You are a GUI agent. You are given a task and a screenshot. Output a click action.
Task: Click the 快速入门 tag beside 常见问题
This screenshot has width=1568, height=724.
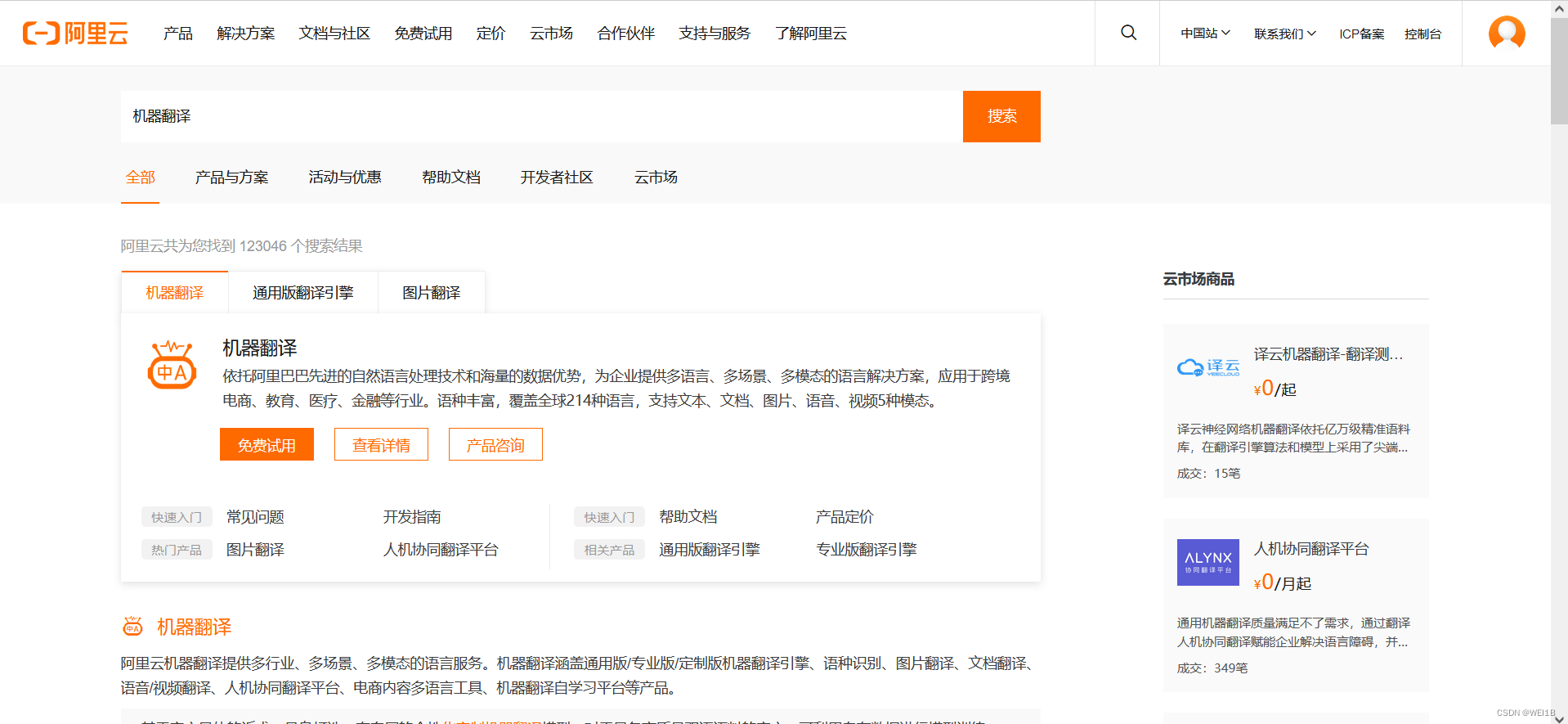pos(177,517)
